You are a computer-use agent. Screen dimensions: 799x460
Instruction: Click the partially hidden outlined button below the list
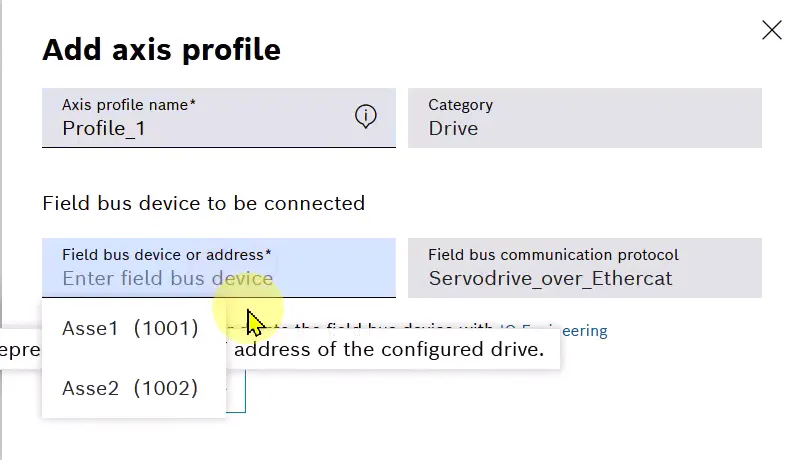click(x=236, y=391)
